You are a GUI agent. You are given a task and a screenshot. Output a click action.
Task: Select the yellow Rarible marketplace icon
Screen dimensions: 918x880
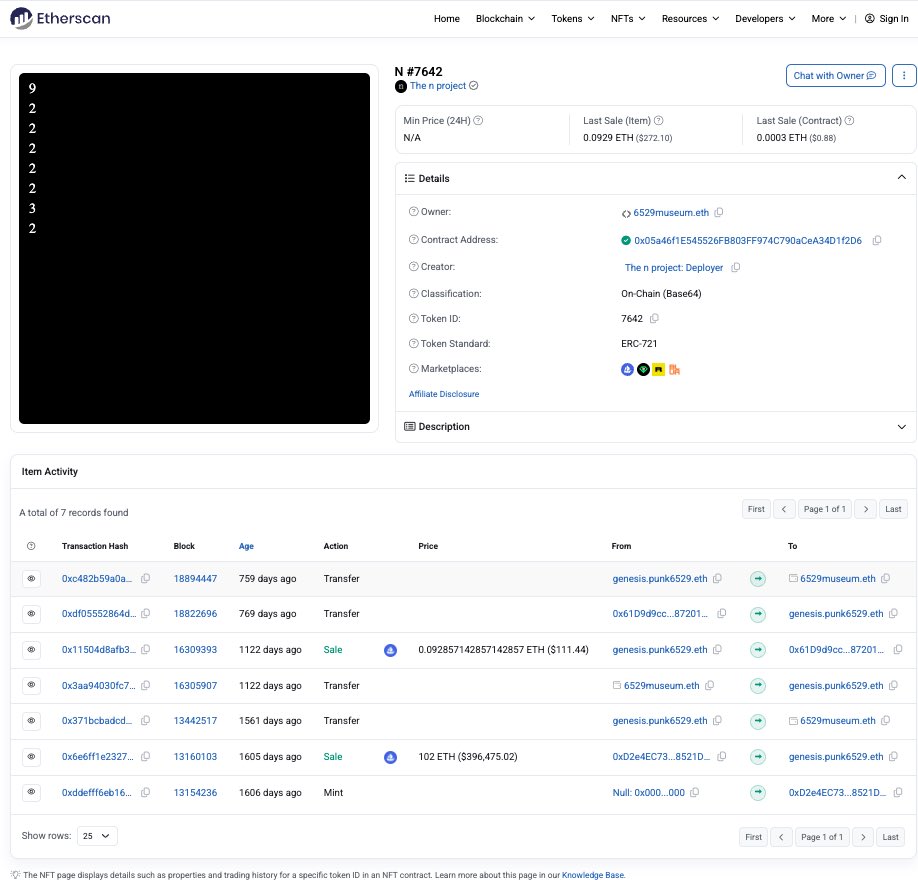click(x=658, y=369)
